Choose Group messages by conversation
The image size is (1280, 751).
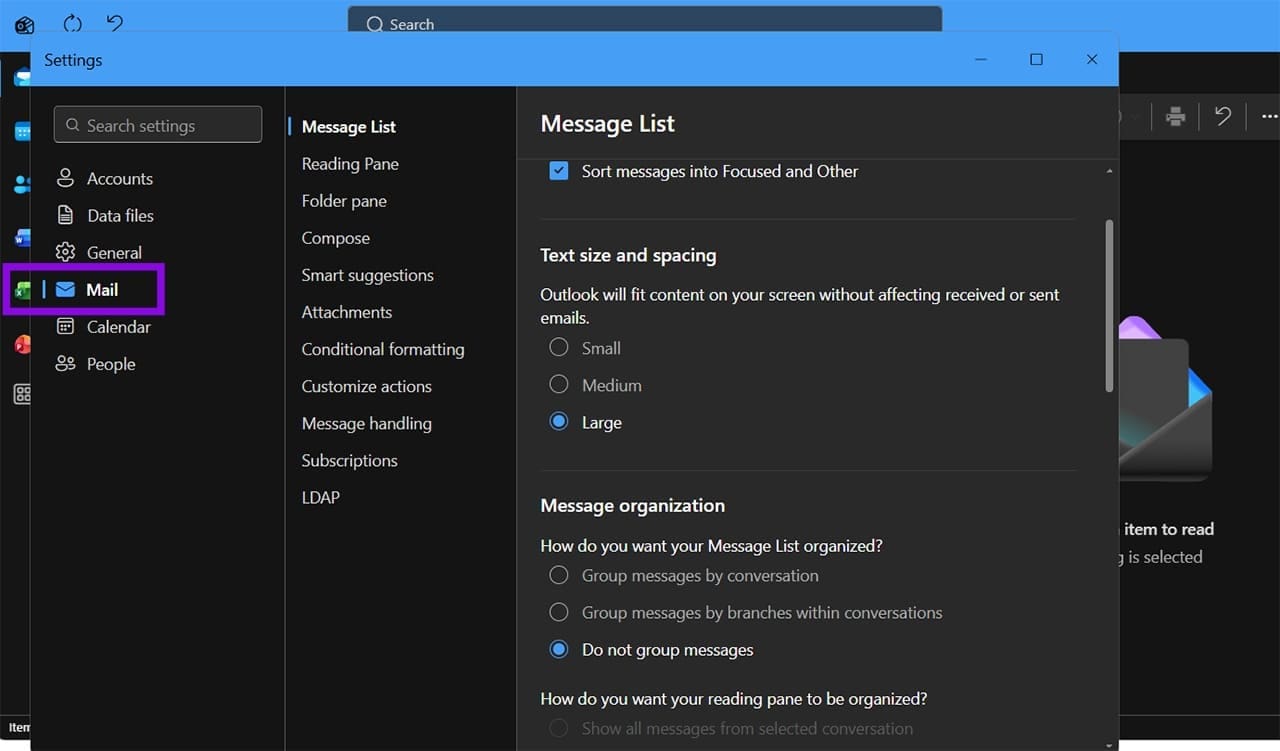click(x=559, y=575)
